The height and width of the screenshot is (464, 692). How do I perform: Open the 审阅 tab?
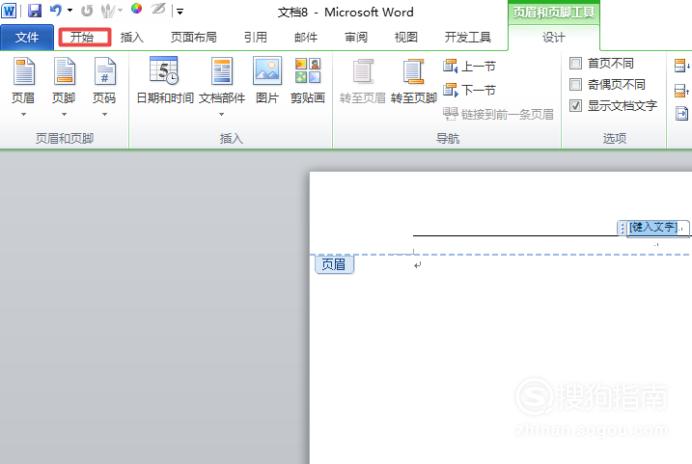click(356, 38)
